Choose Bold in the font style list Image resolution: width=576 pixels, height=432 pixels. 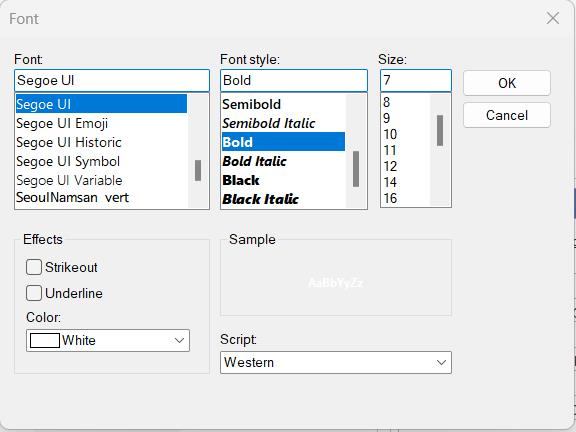coord(283,142)
